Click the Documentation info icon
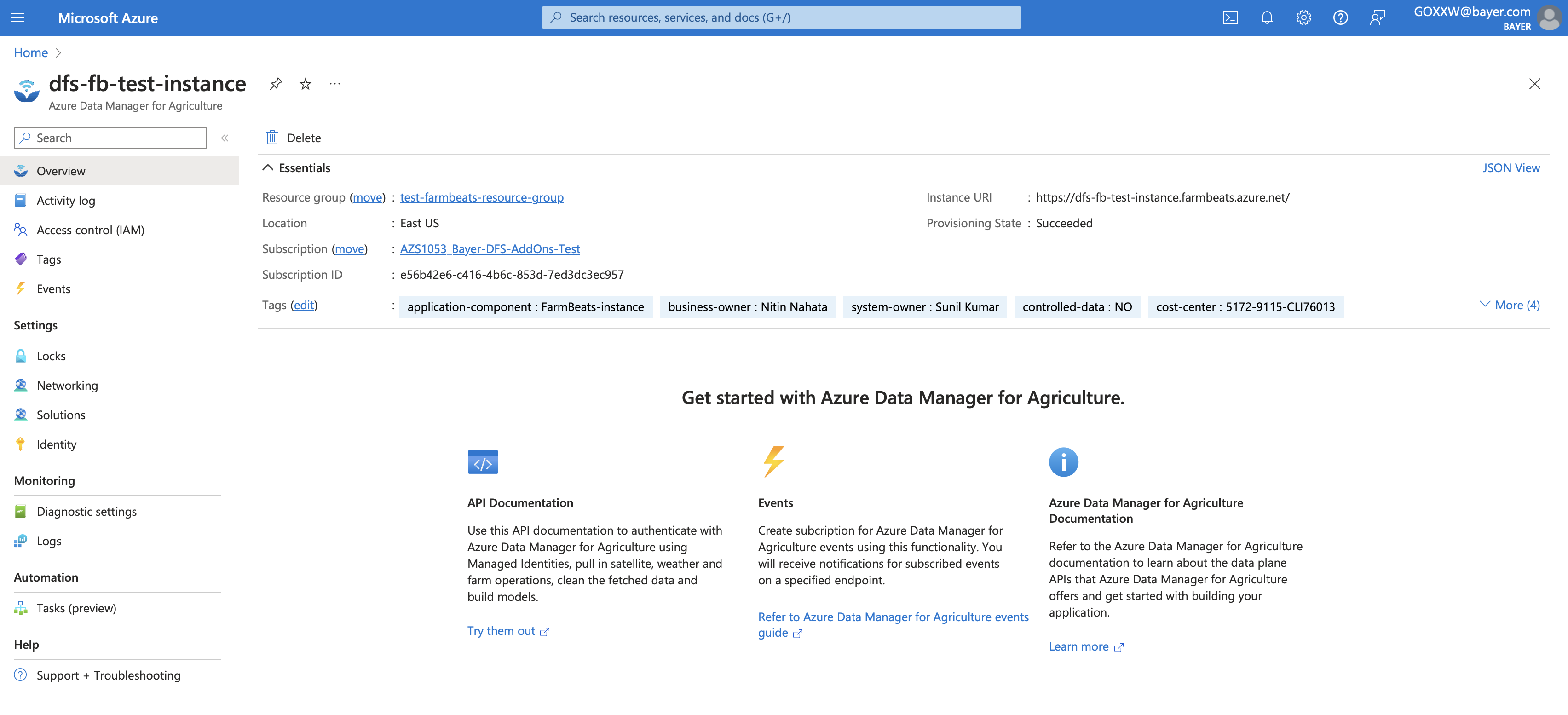Image resolution: width=1568 pixels, height=715 pixels. point(1063,462)
